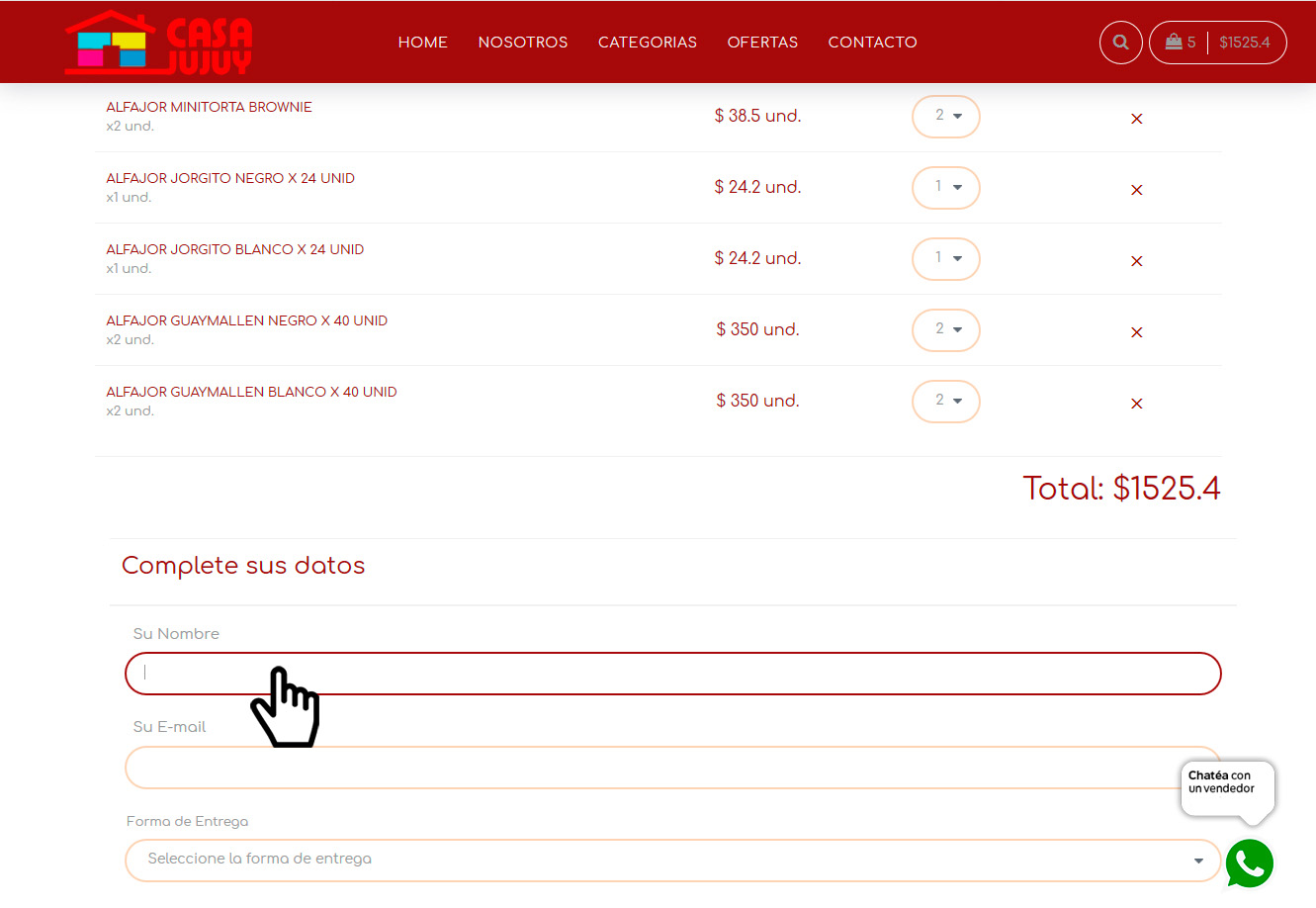The image size is (1316, 908).
Task: Click Alfajor Guaymallen Blanco X 40 Unid name
Action: tap(252, 392)
